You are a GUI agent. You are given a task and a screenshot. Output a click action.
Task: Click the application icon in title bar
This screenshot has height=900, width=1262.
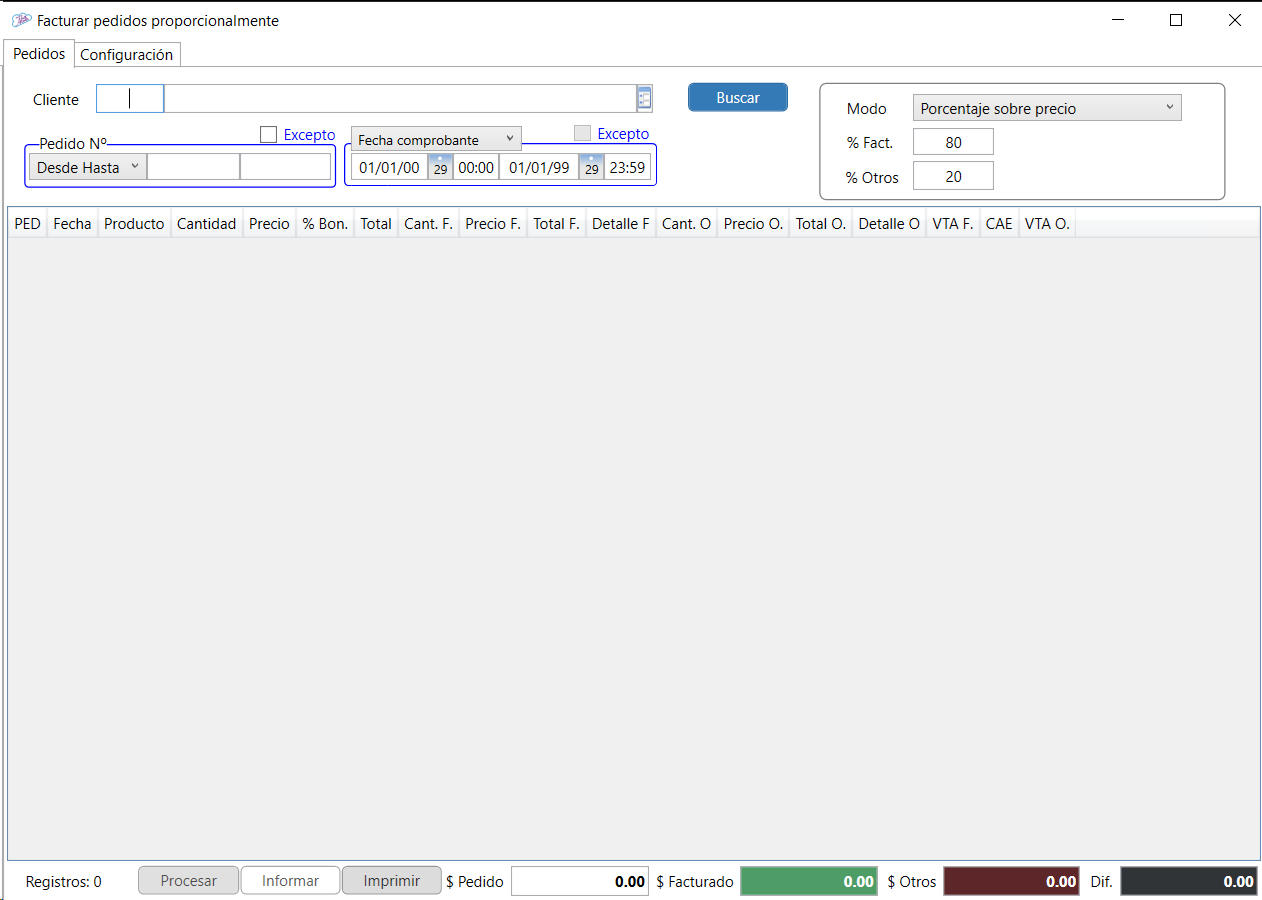tap(21, 20)
